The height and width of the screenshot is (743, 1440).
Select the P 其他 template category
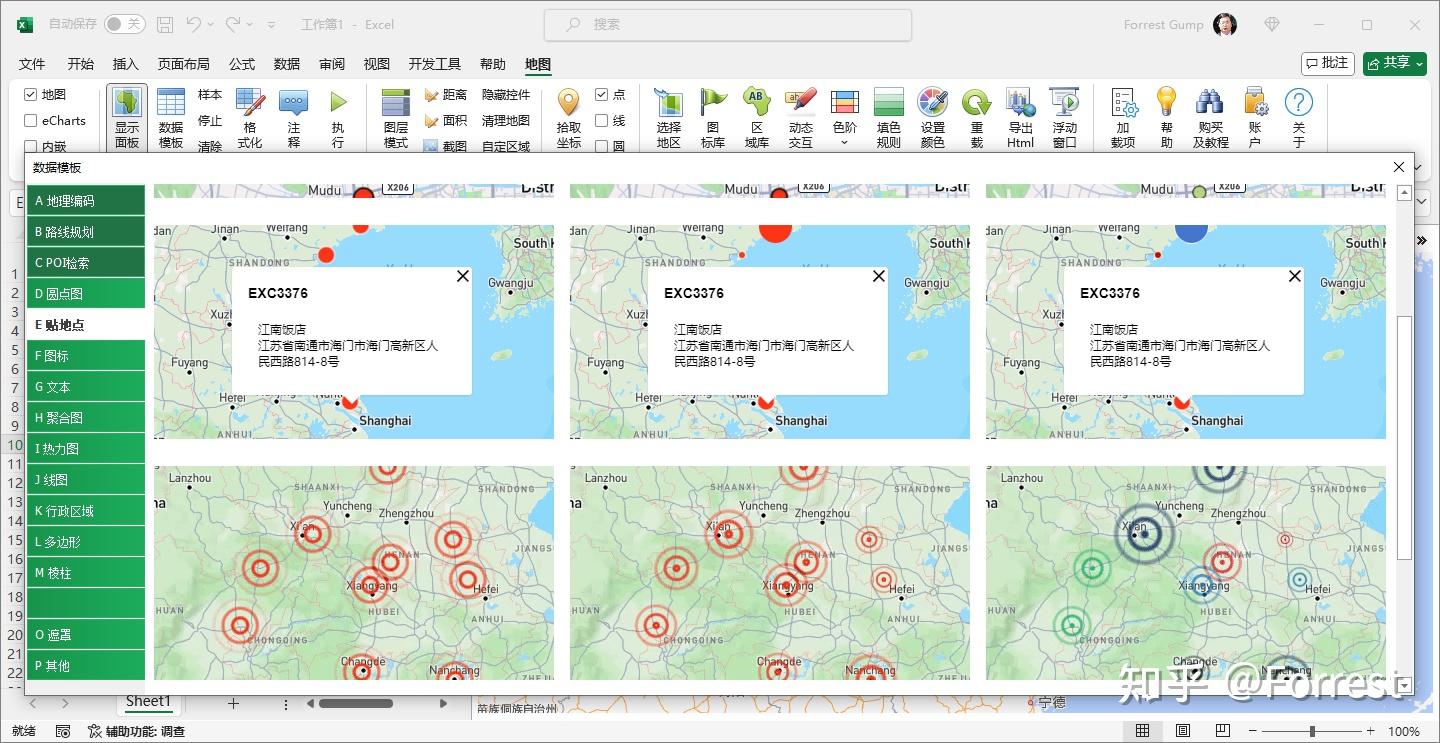click(86, 665)
